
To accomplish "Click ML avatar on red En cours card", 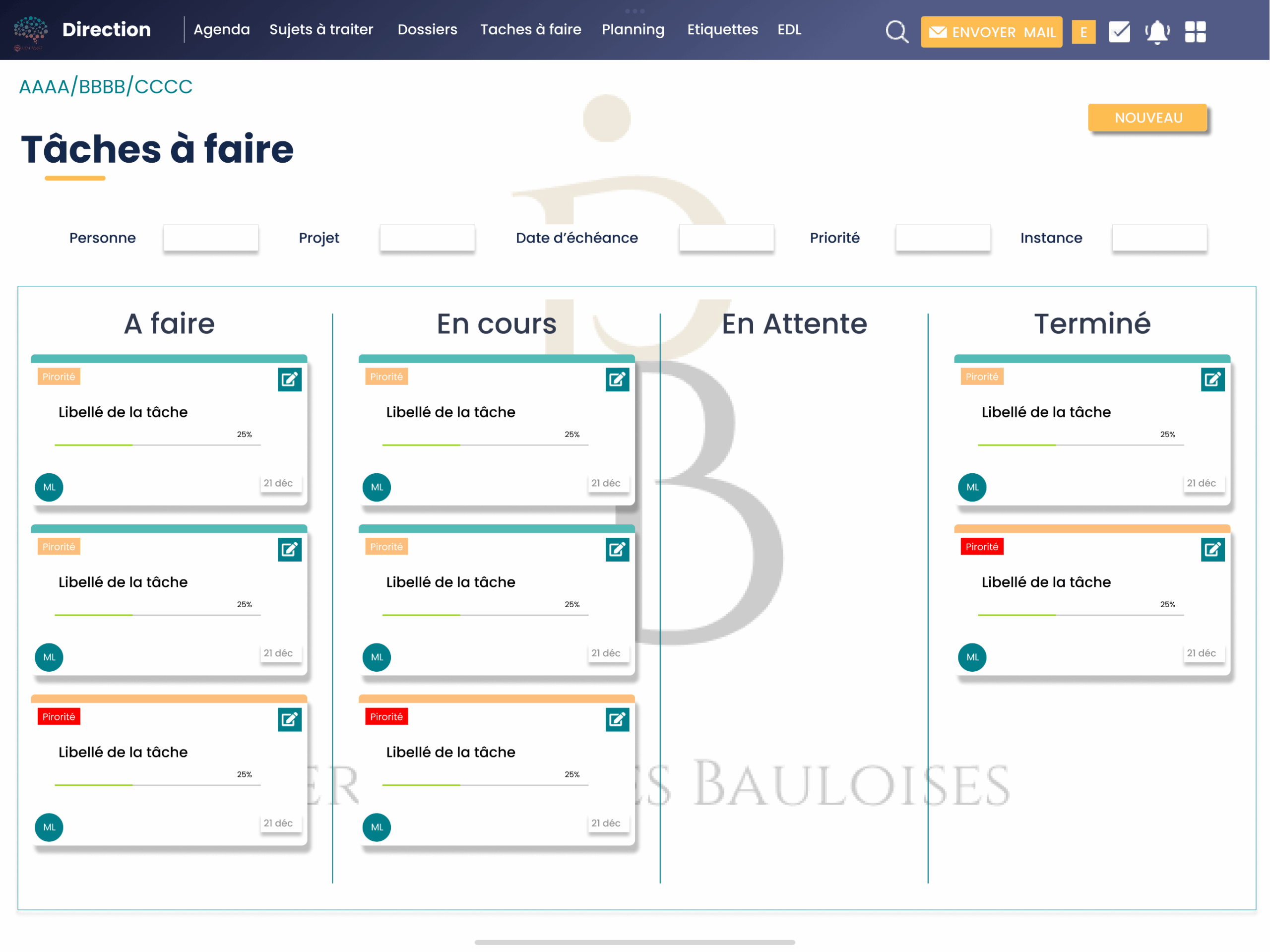I will pos(377,827).
